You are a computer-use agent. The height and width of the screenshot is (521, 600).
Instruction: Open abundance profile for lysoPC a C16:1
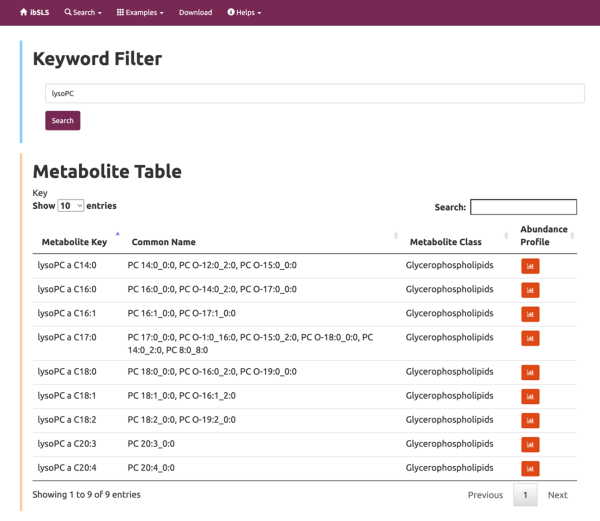[x=530, y=314]
